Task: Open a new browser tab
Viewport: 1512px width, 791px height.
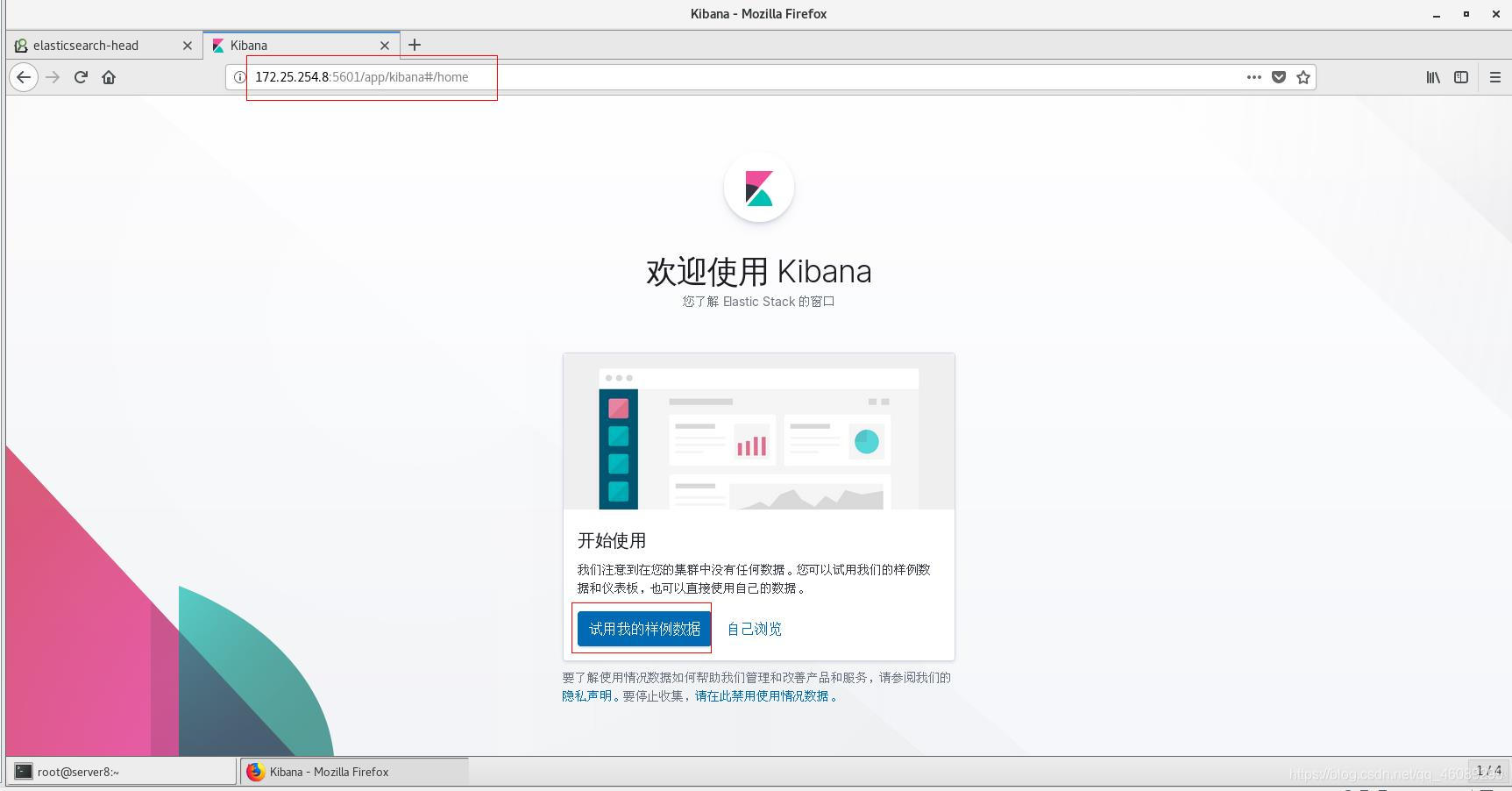Action: (x=415, y=45)
